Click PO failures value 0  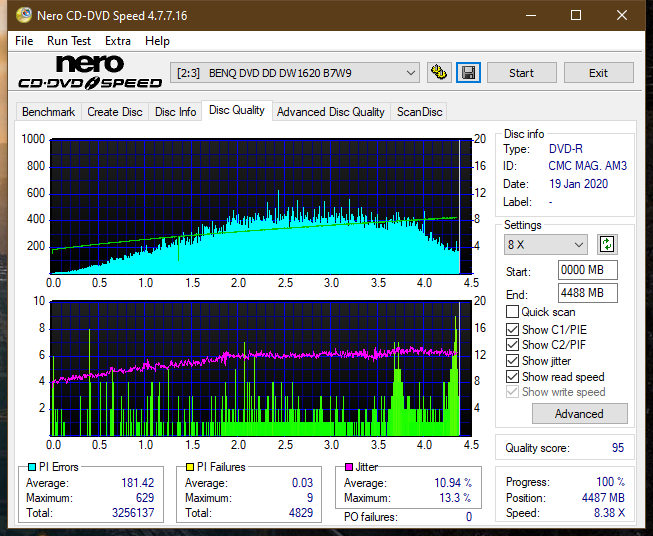pos(469,517)
